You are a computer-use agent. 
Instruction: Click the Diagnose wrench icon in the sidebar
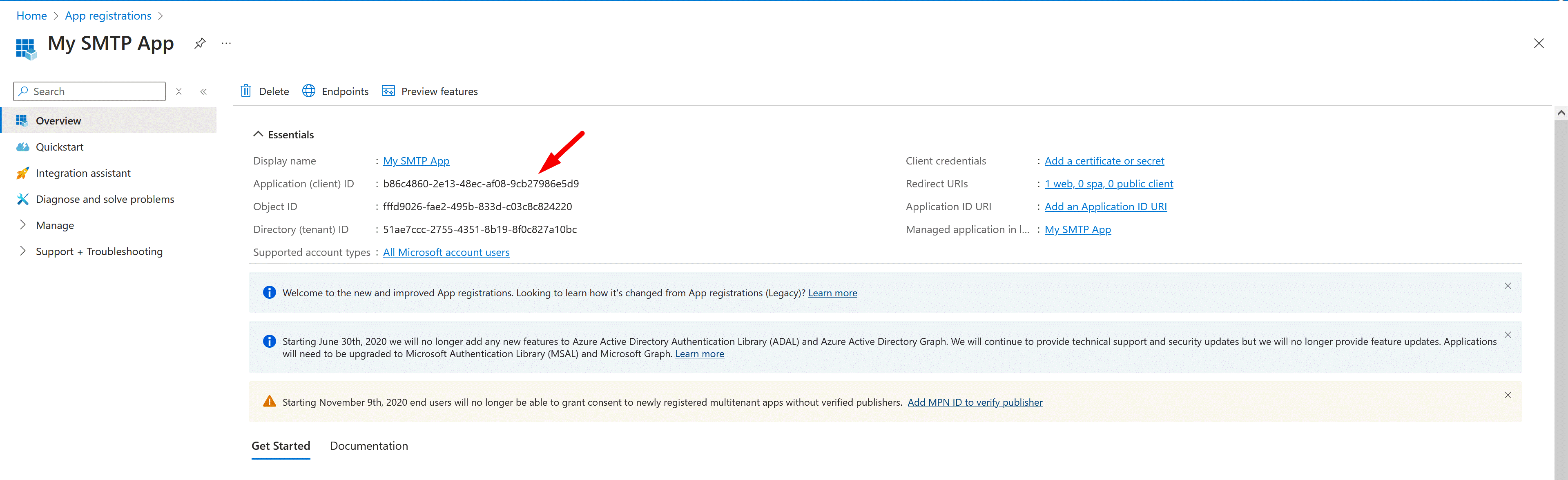coord(22,199)
